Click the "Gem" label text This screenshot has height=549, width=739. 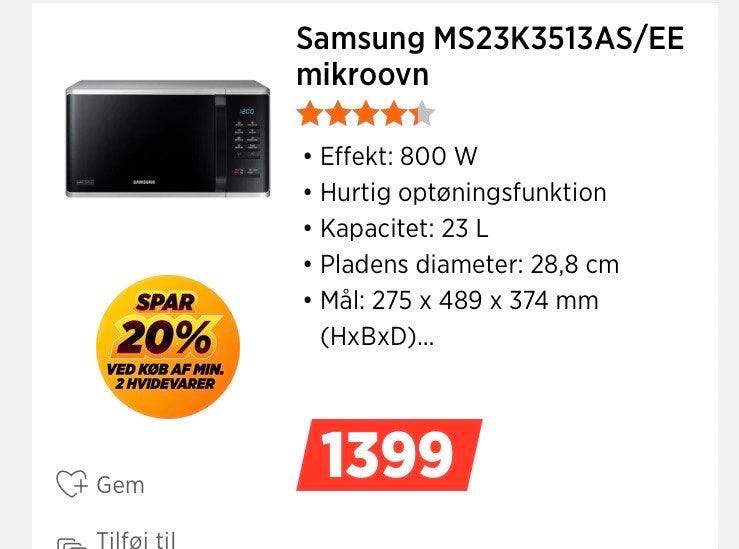tap(120, 485)
